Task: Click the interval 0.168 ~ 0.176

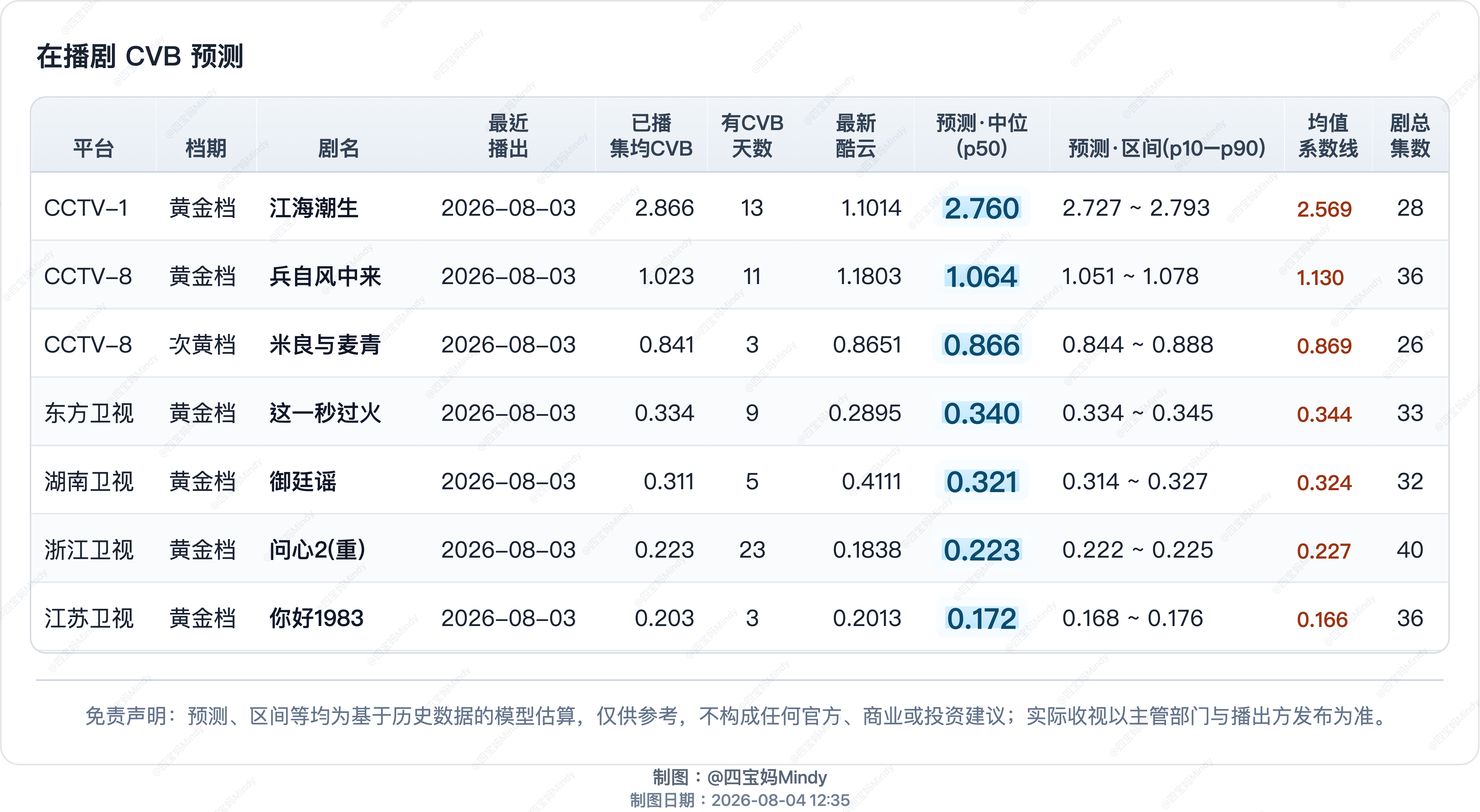Action: (x=1133, y=618)
